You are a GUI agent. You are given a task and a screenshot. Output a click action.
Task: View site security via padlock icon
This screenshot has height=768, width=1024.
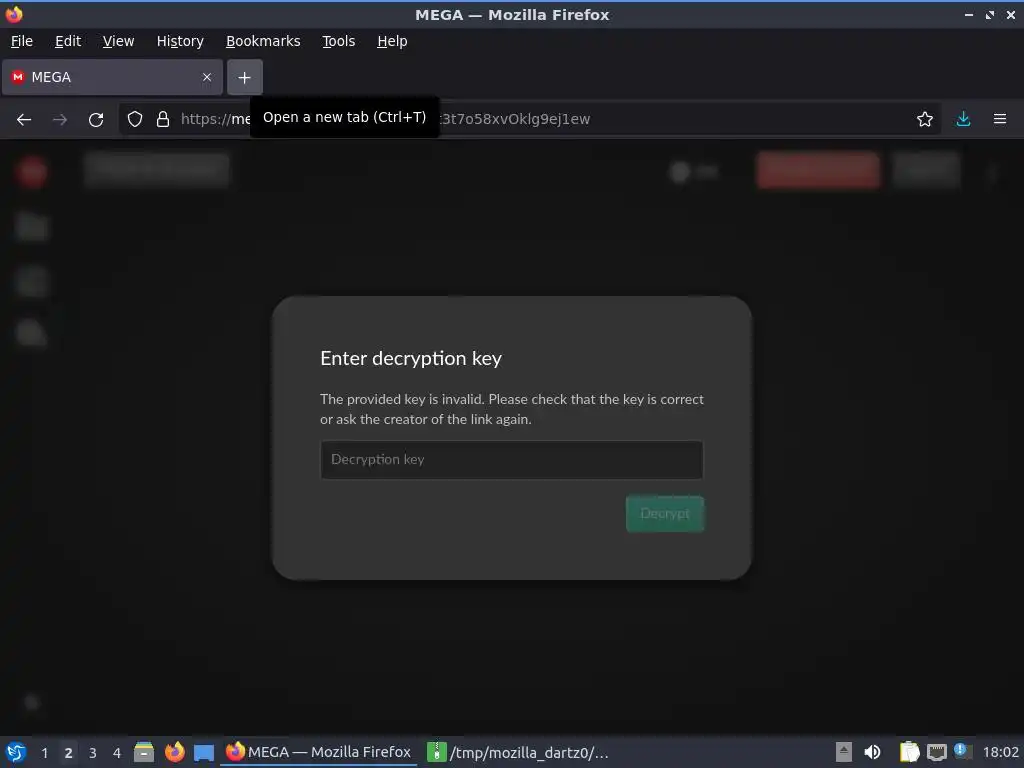pyautogui.click(x=163, y=120)
